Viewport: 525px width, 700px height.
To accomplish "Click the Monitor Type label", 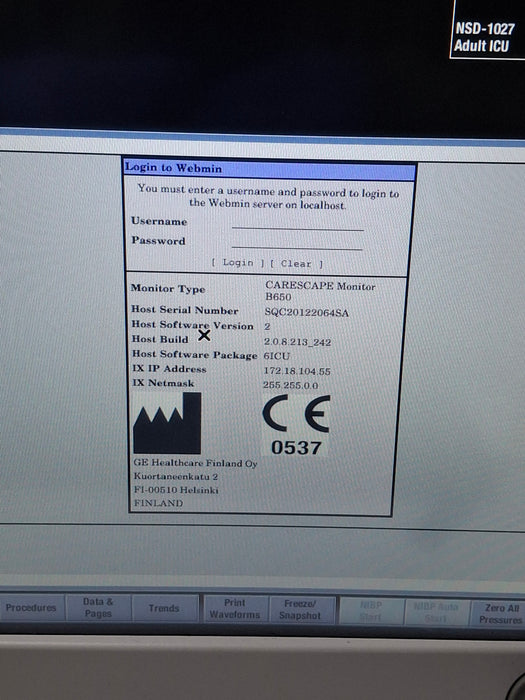I will coord(168,288).
